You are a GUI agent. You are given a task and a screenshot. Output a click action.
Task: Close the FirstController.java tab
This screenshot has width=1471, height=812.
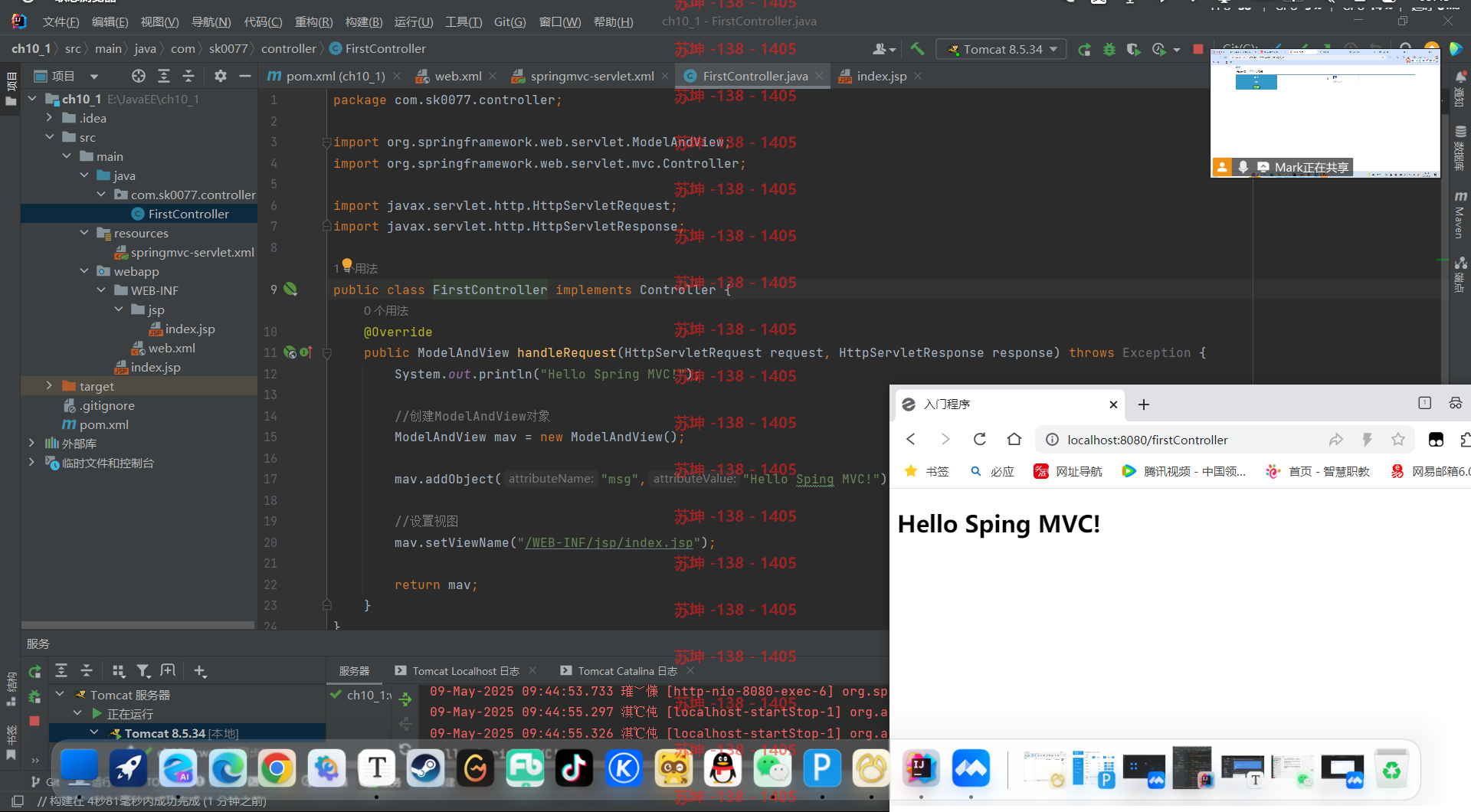click(819, 76)
